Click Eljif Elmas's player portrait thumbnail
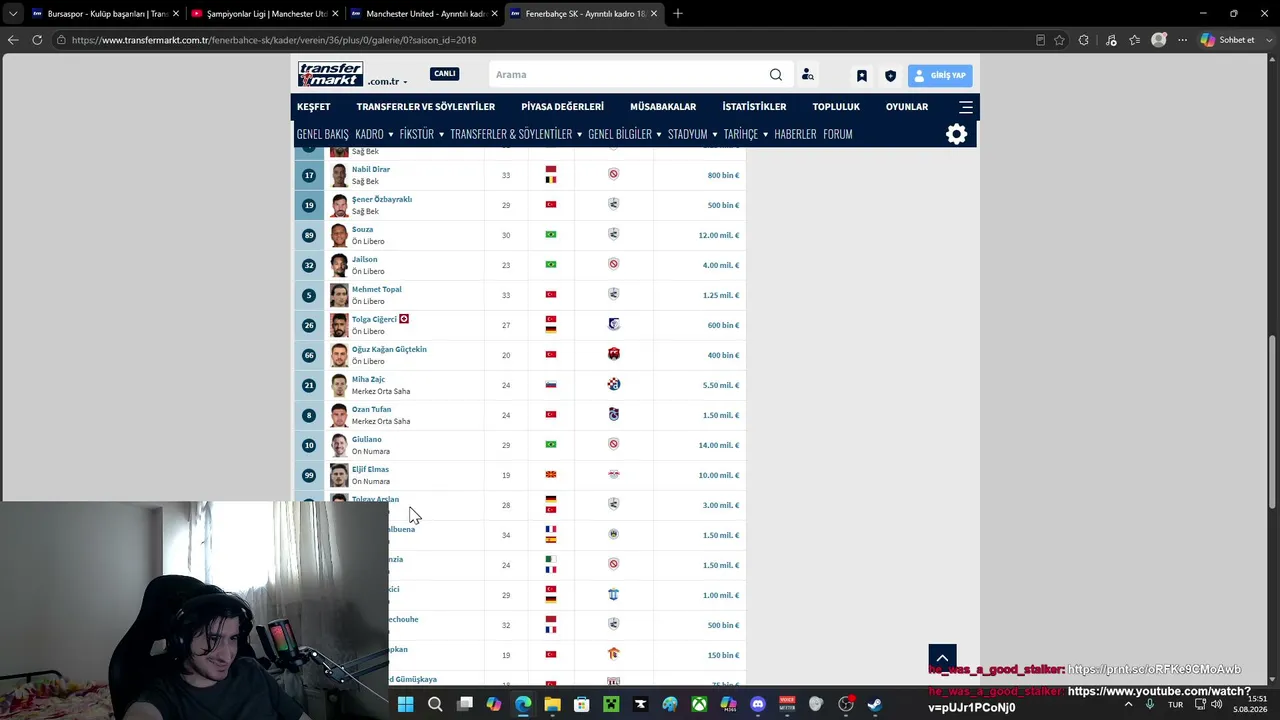Image resolution: width=1280 pixels, height=720 pixels. coord(339,475)
